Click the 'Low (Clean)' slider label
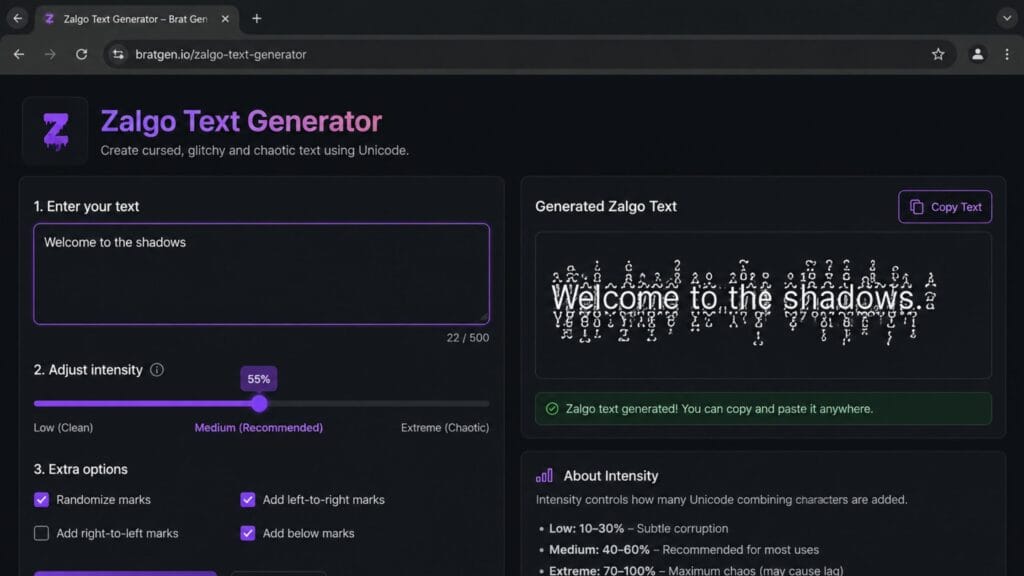The height and width of the screenshot is (576, 1024). [63, 428]
